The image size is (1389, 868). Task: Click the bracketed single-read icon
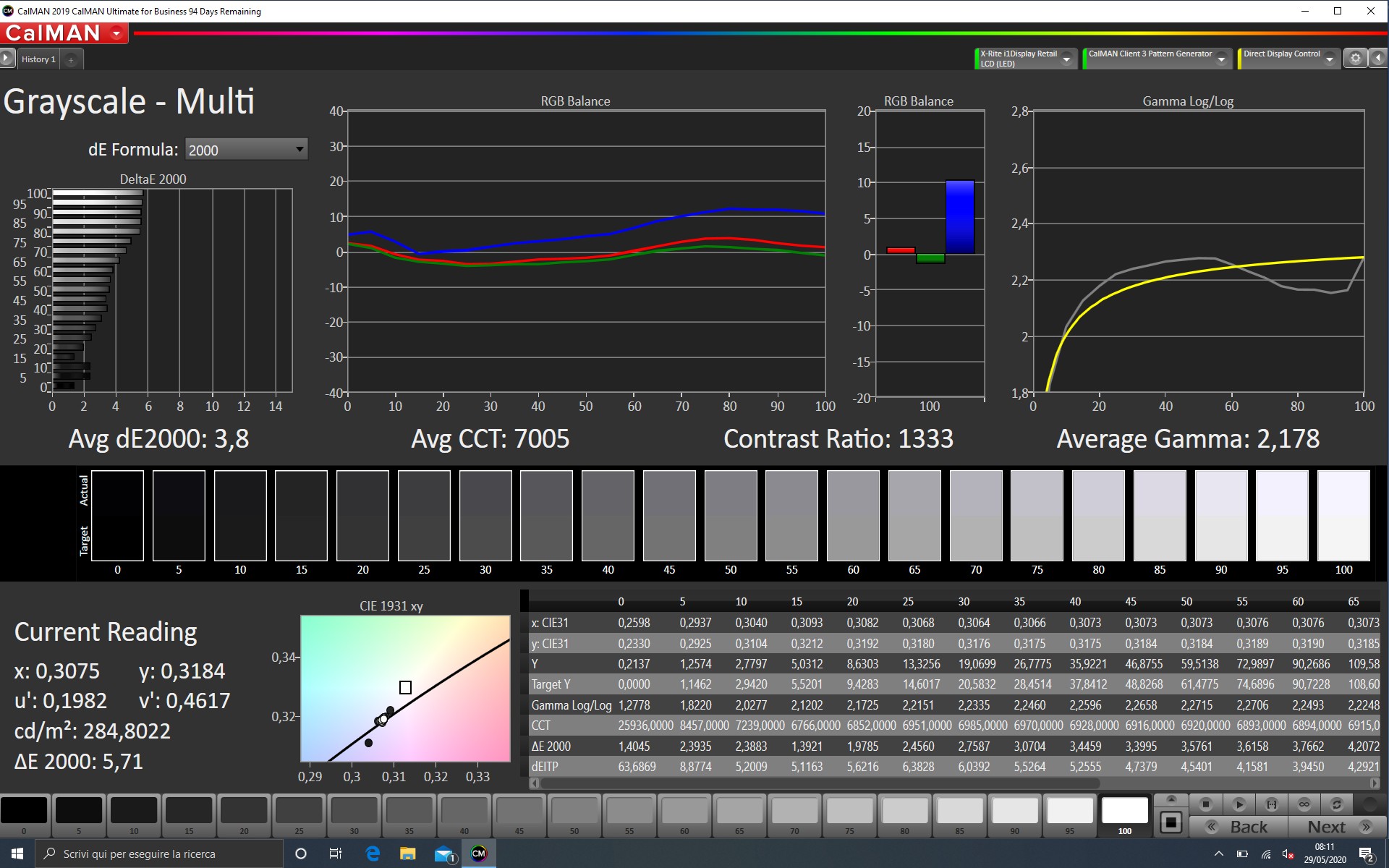(1271, 804)
